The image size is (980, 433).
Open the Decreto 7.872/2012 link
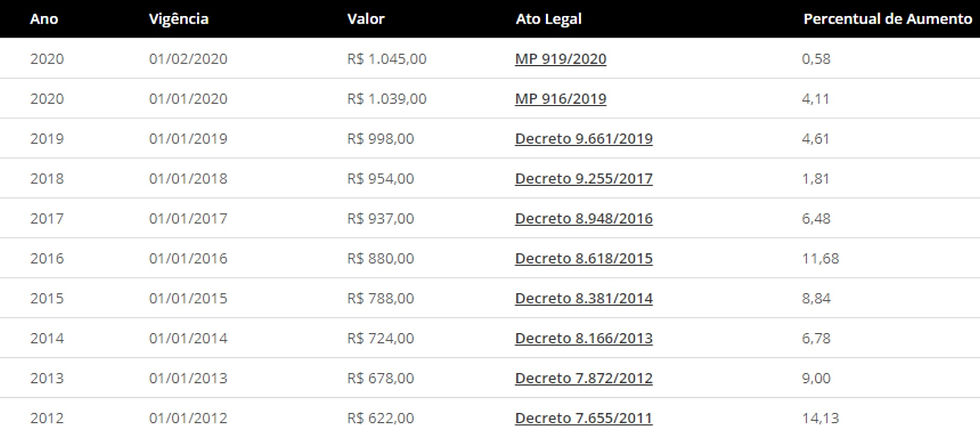pyautogui.click(x=583, y=378)
